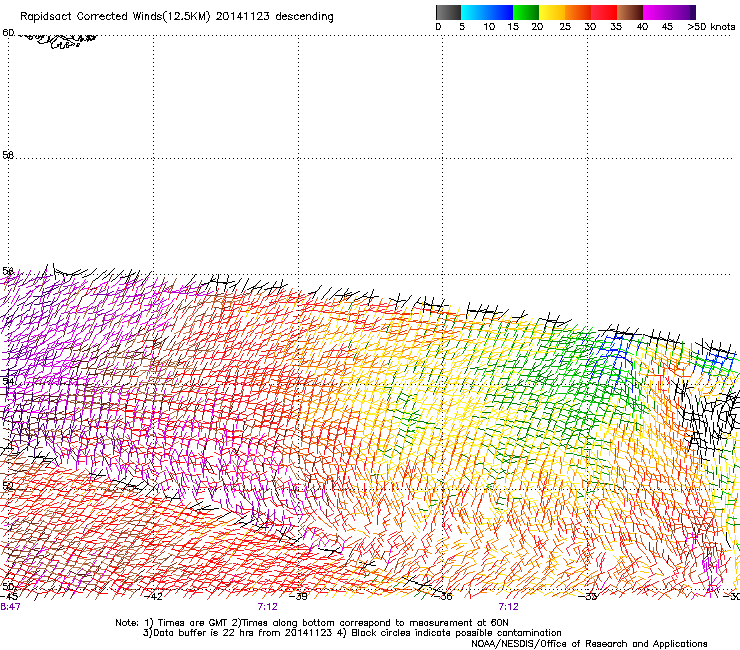Click the '-39' longitude axis label

coord(298,596)
